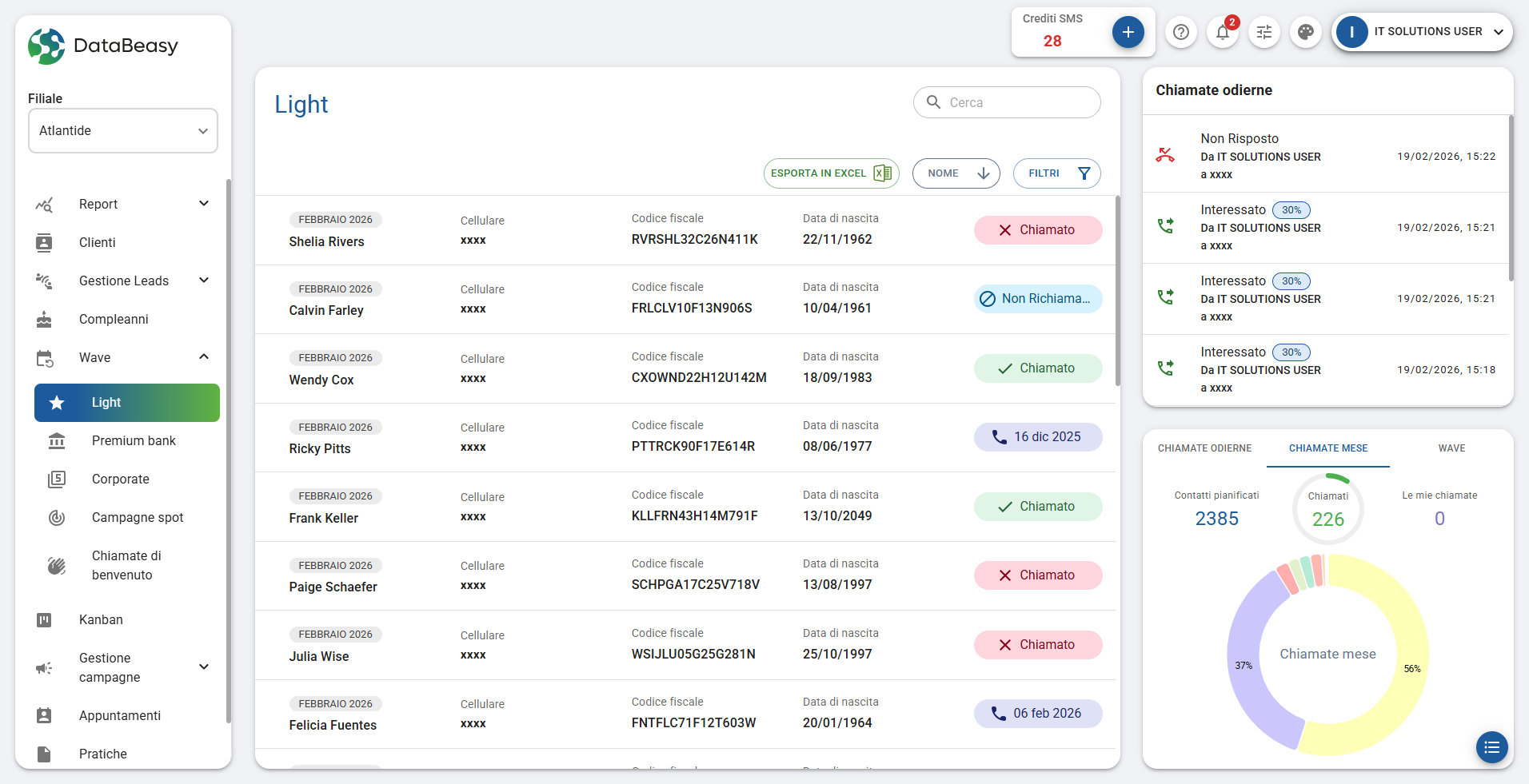This screenshot has width=1529, height=784.
Task: Open the settings sliders icon
Action: click(1264, 32)
